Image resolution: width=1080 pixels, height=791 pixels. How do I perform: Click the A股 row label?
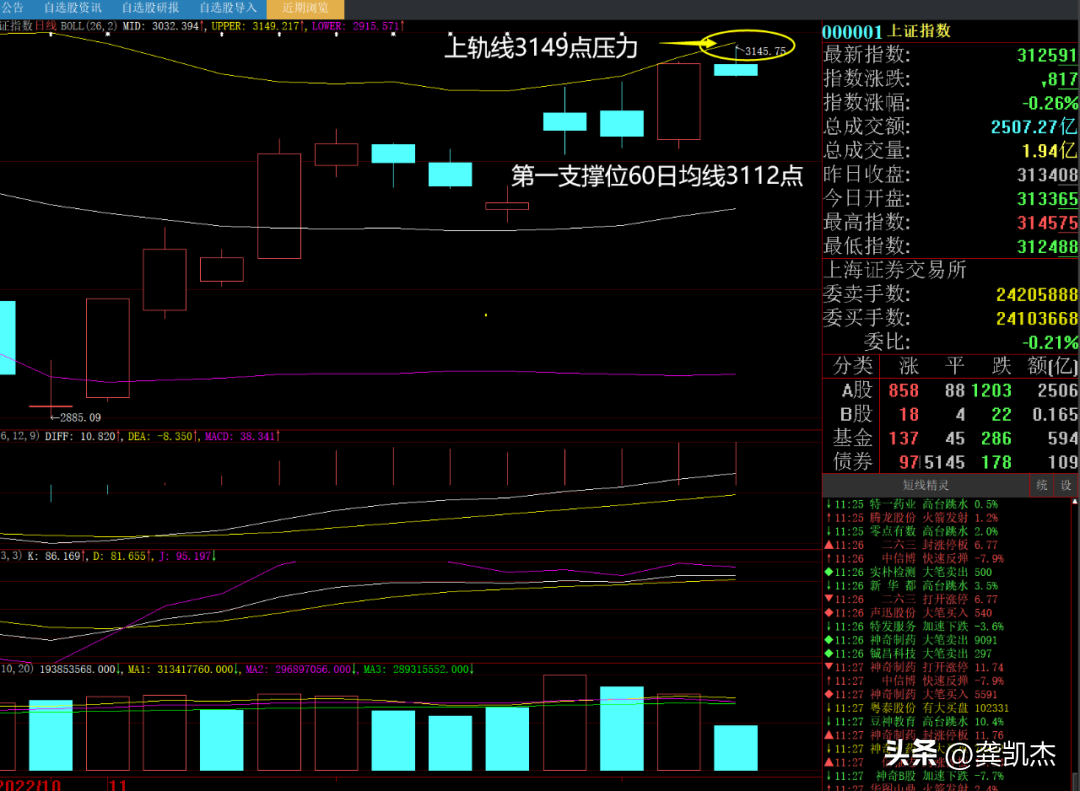point(857,391)
